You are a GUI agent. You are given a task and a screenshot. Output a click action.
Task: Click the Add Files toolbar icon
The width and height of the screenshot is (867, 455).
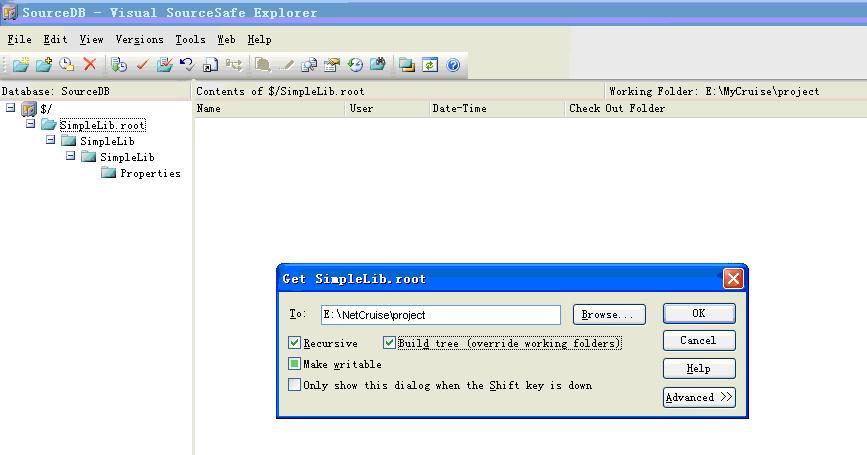coord(44,65)
